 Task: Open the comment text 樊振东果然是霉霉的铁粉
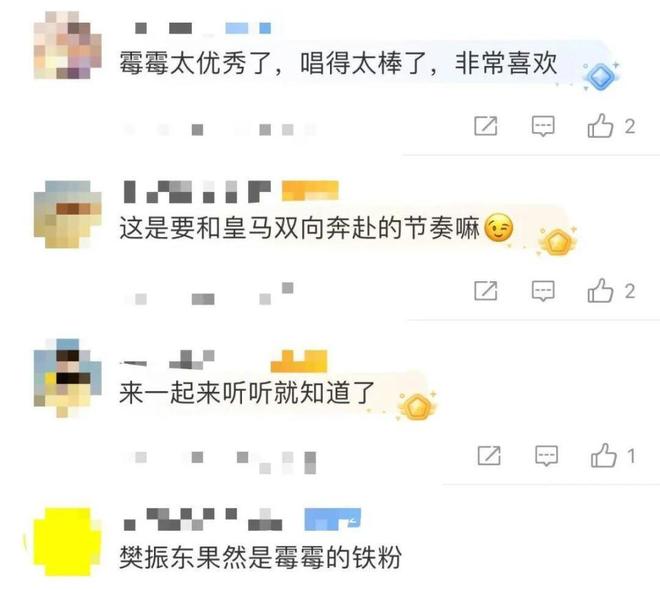coord(261,558)
